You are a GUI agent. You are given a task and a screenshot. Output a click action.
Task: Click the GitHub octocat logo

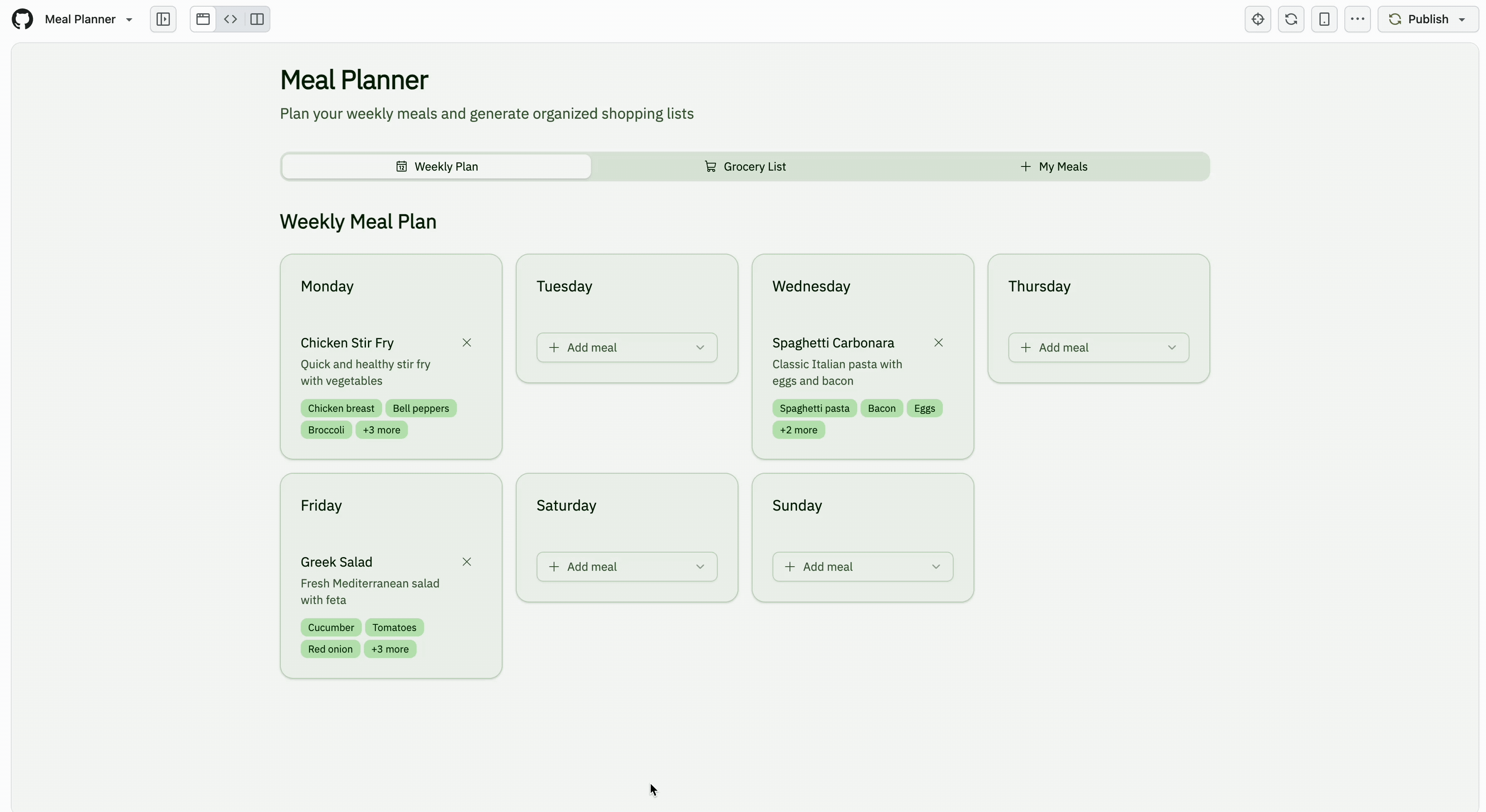22,18
